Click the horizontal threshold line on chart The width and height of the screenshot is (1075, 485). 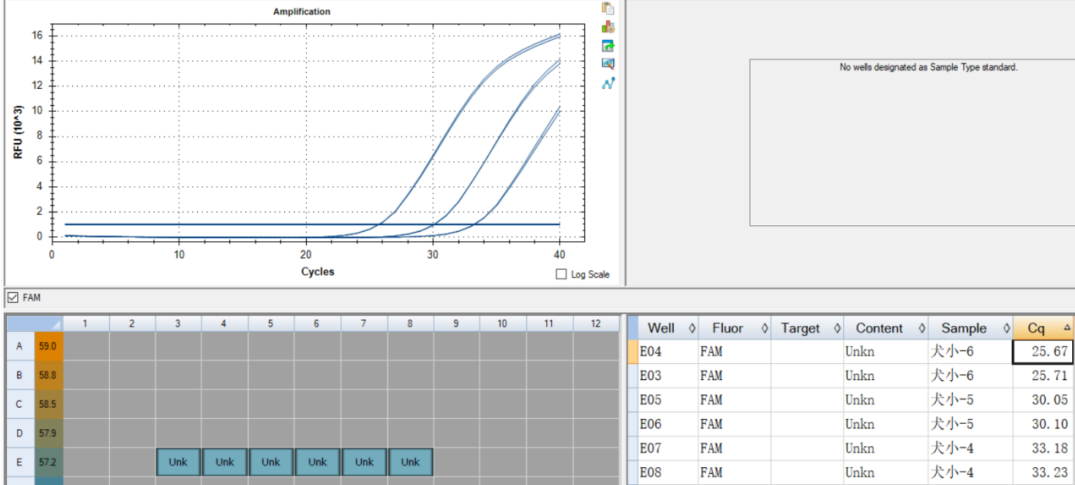(312, 224)
